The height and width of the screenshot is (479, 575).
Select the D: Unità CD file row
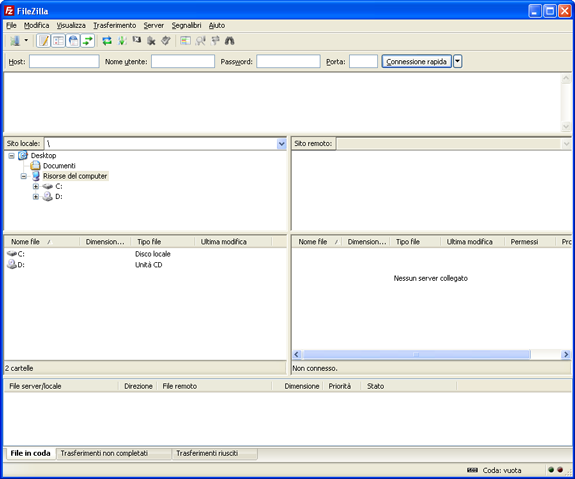pos(145,264)
